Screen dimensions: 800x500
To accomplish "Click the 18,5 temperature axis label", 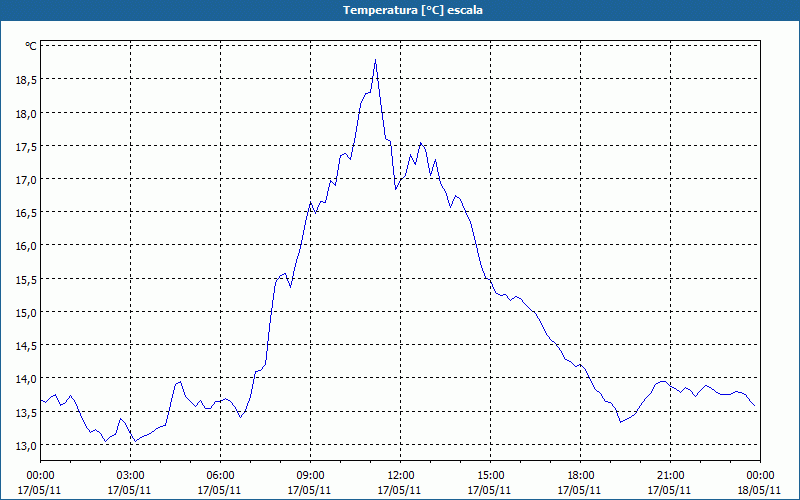I will [x=27, y=80].
